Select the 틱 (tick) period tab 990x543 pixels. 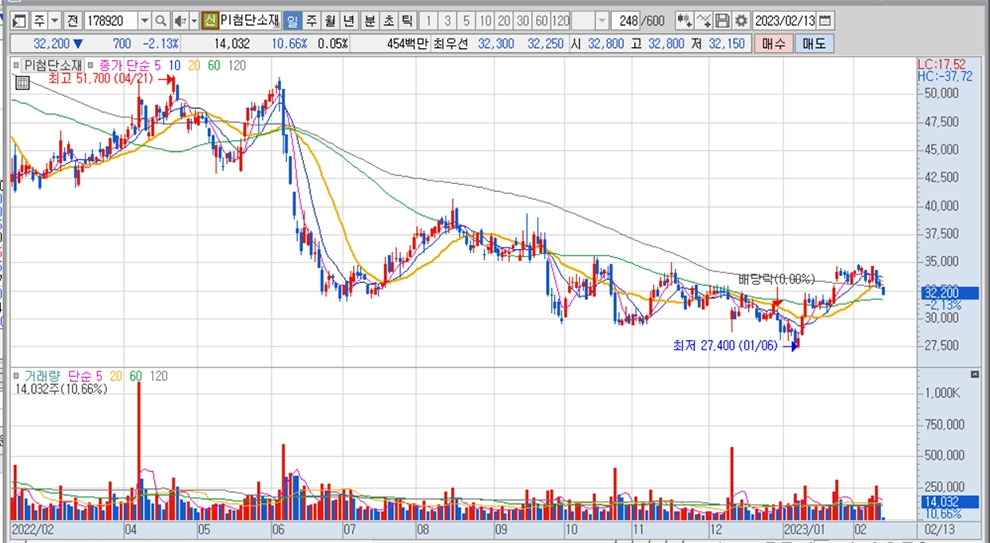point(407,21)
